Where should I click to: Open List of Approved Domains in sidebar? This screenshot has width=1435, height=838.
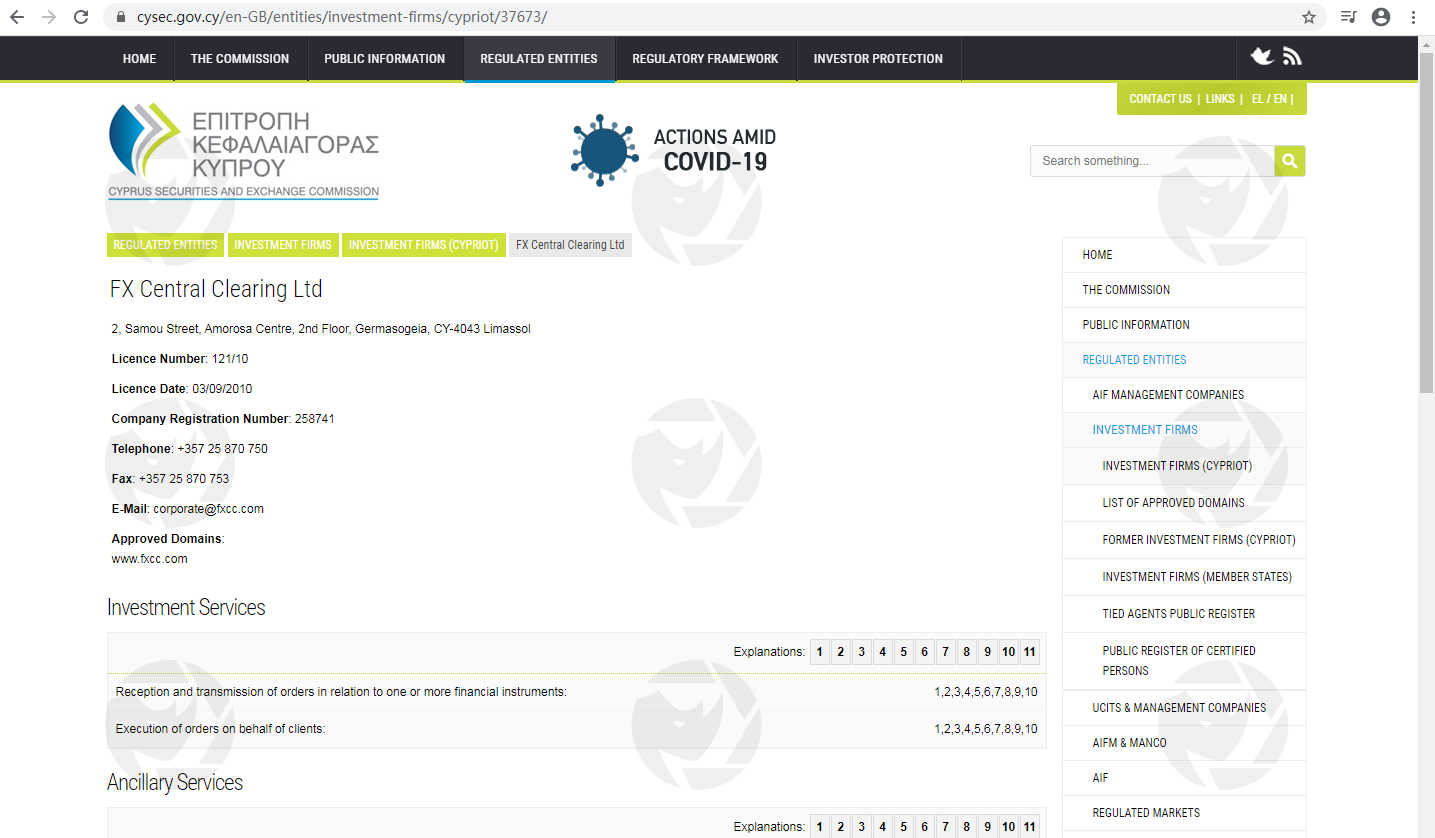coord(1173,503)
